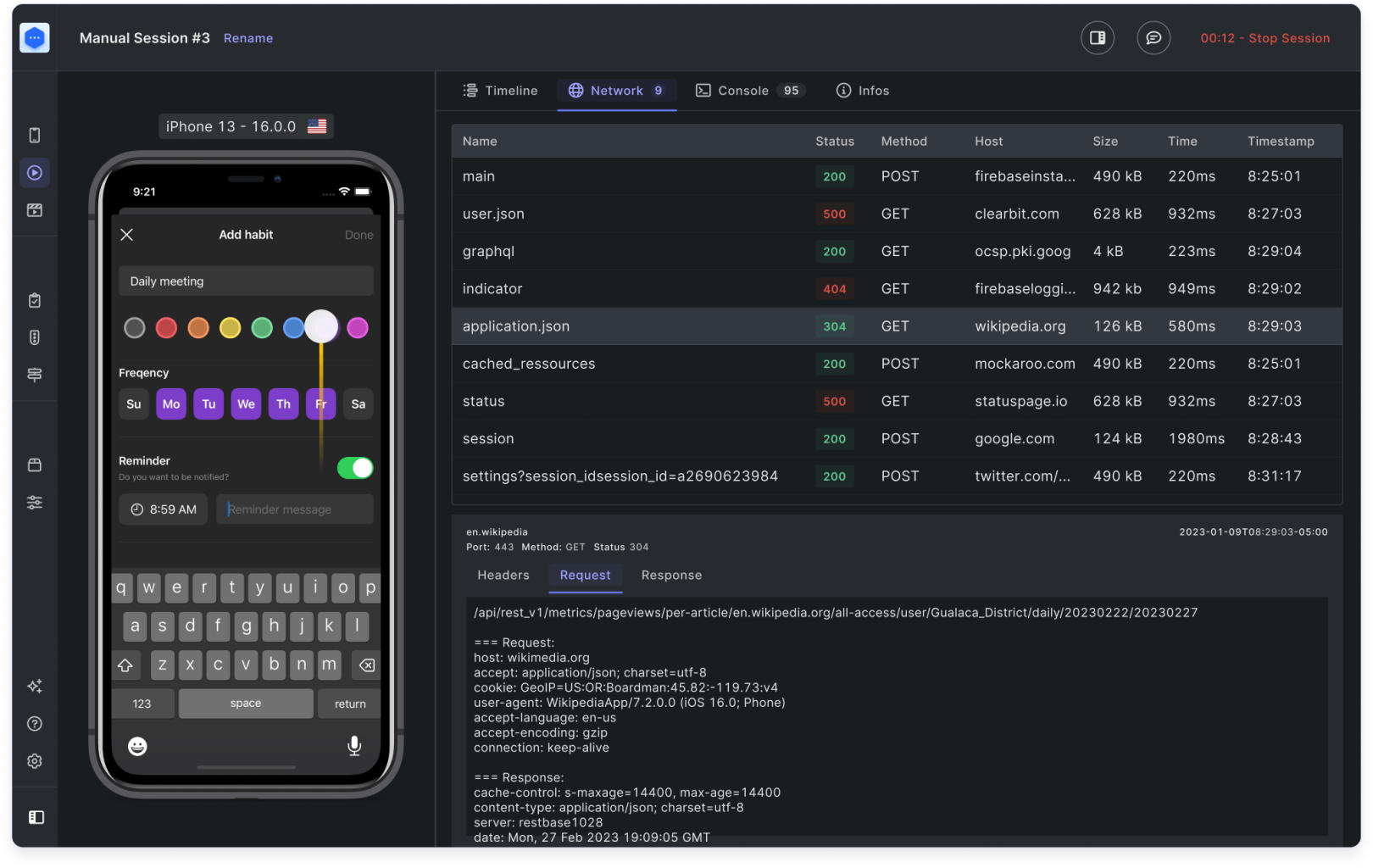
Task: Toggle Su in the frequency days
Action: [x=134, y=404]
